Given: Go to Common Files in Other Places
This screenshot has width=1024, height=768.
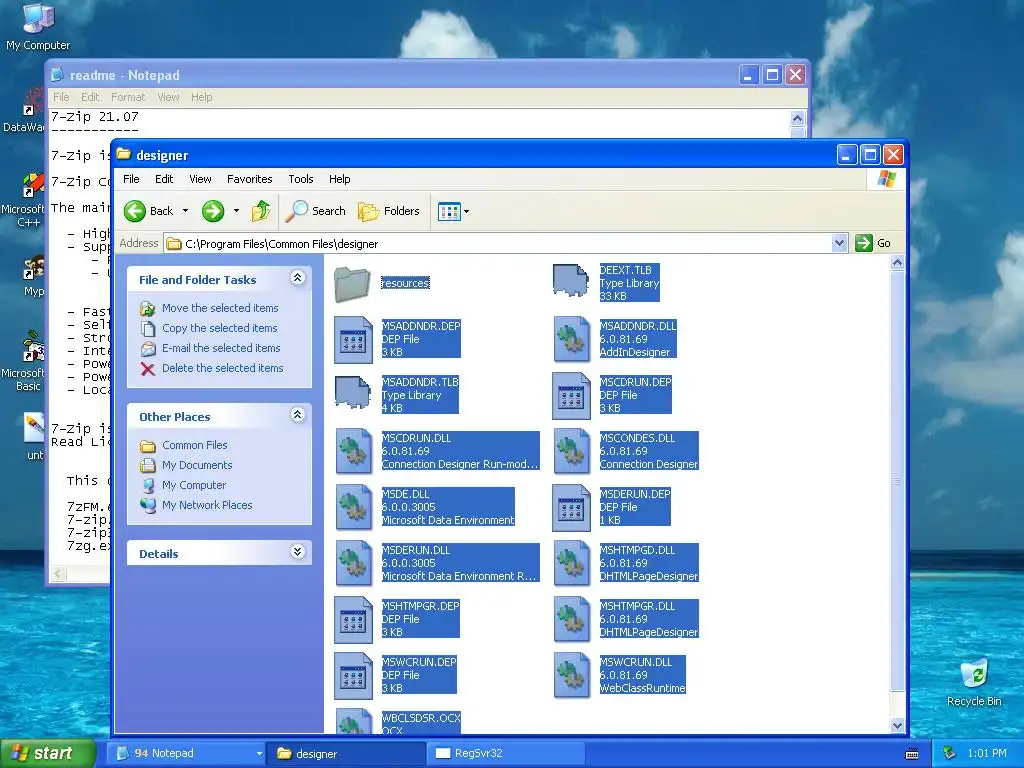Looking at the screenshot, I should (x=195, y=445).
